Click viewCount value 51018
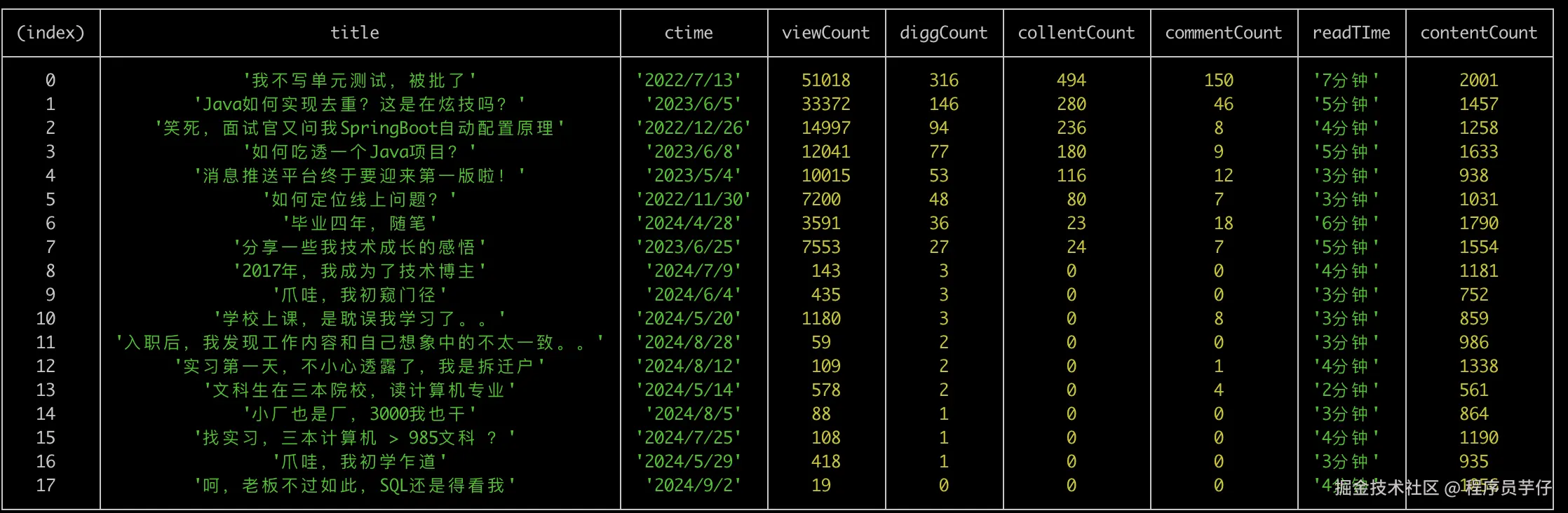The image size is (1568, 513). (x=826, y=81)
